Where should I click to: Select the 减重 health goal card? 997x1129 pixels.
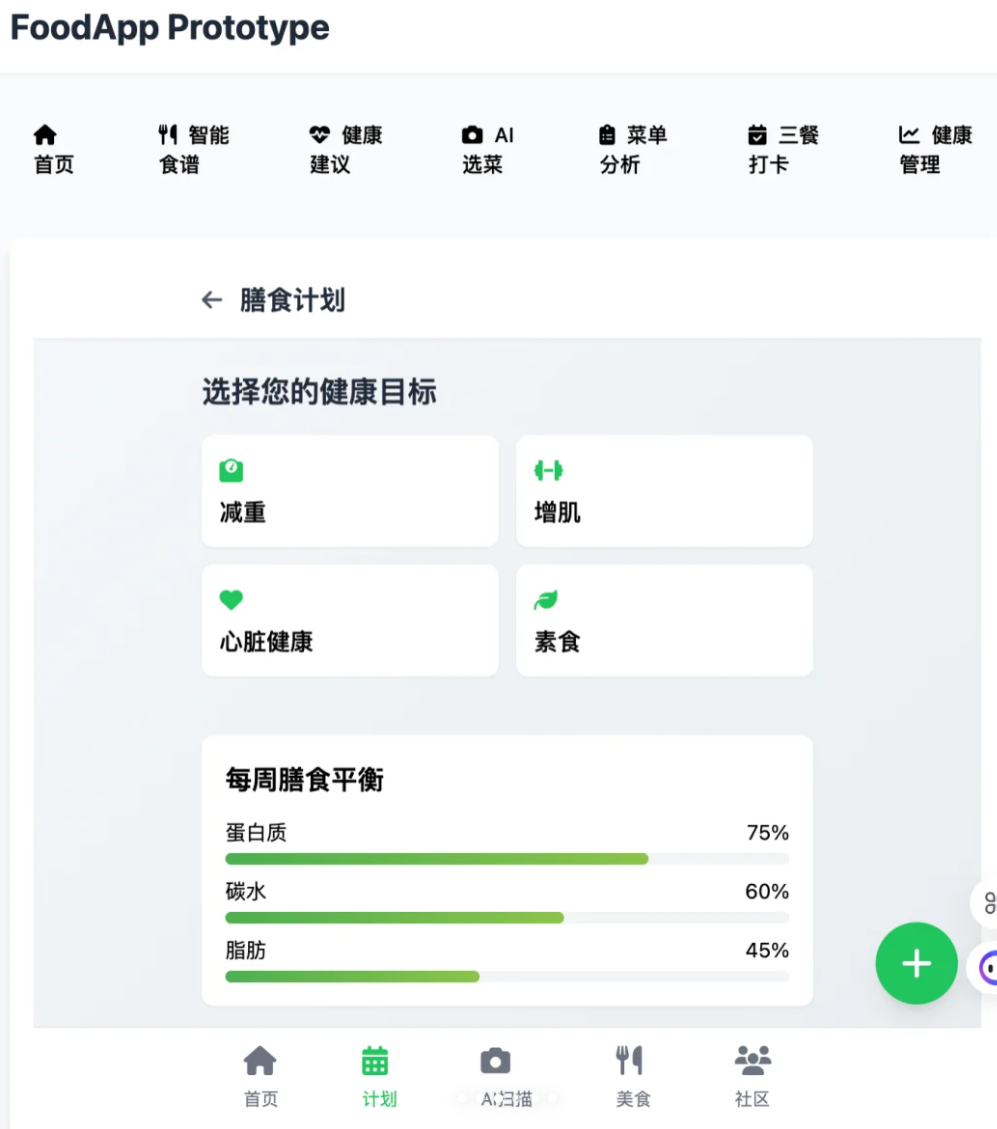tap(350, 491)
